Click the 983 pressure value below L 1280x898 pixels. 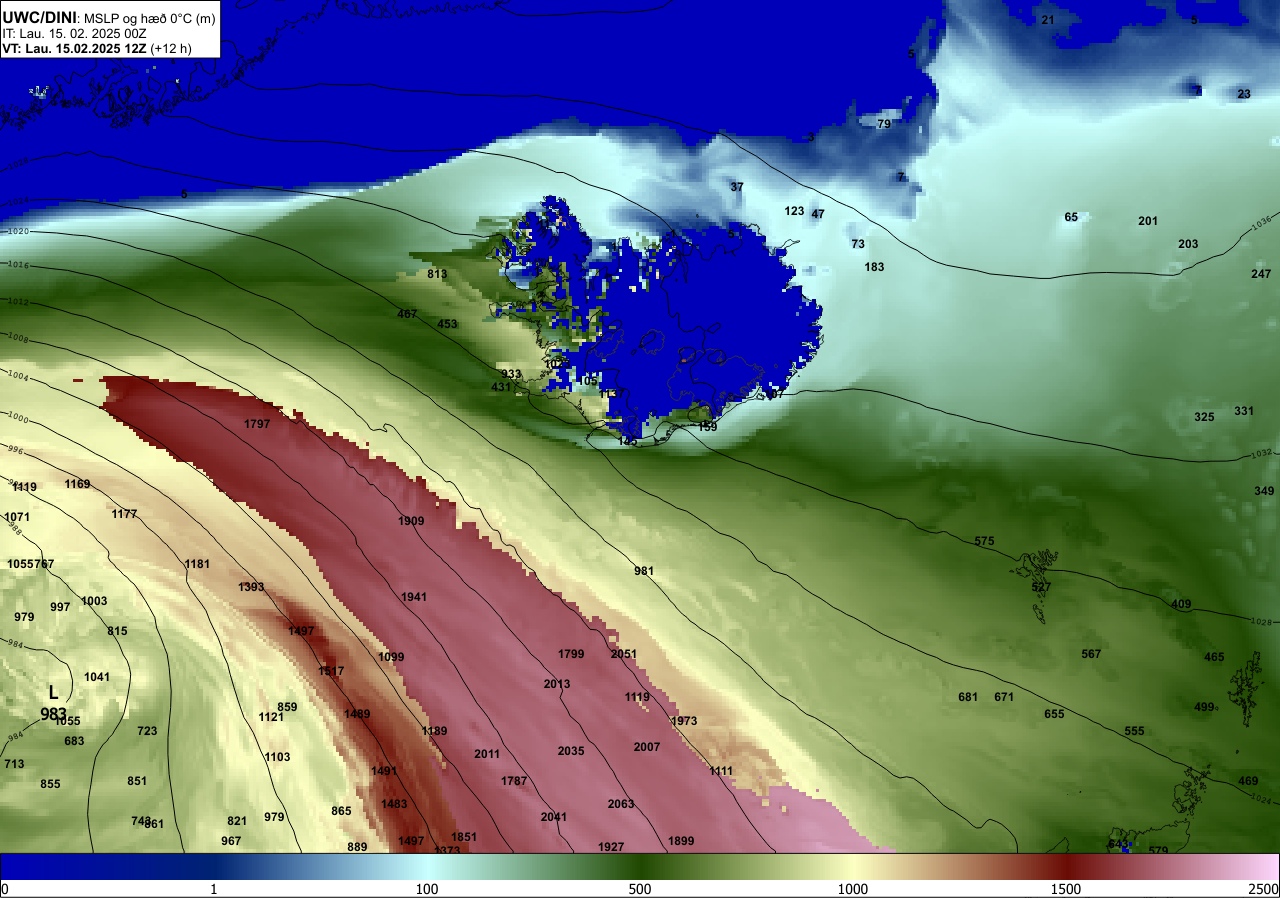click(x=53, y=713)
